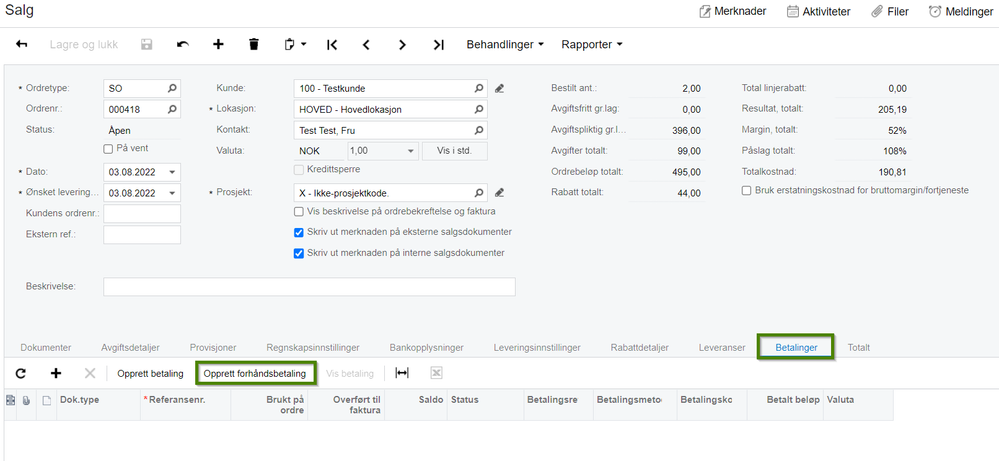This screenshot has width=999, height=461.
Task: Go back using the left arrow icon
Action: 22,45
